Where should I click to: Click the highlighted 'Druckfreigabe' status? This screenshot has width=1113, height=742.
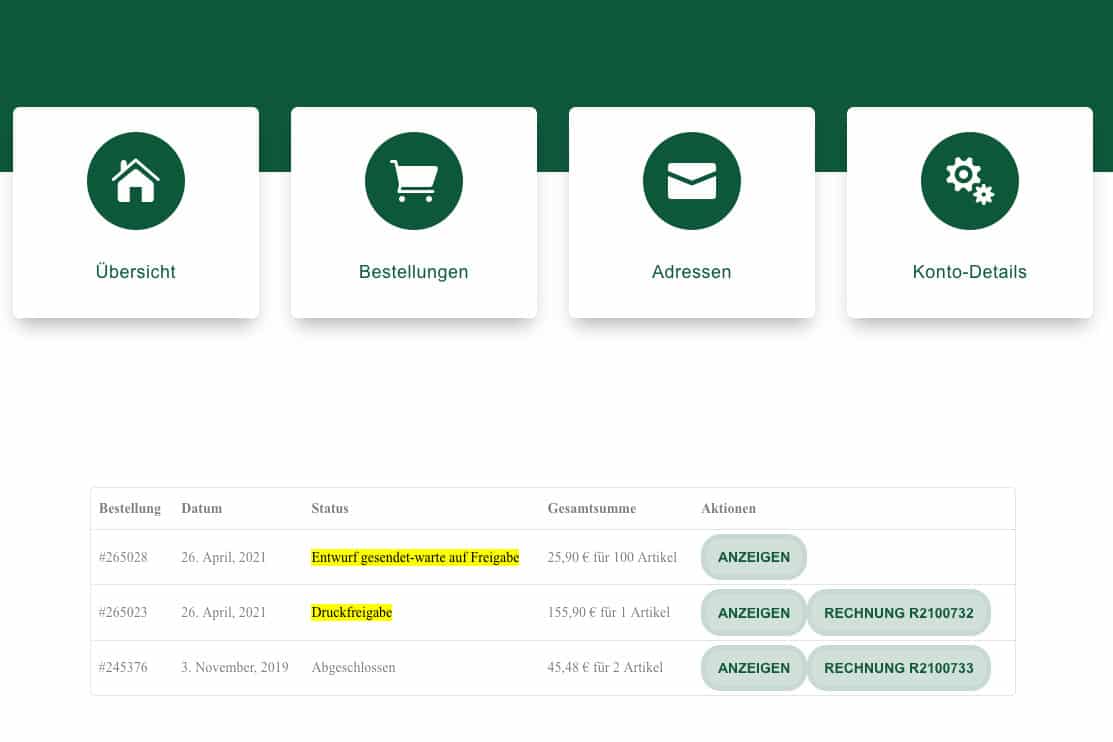[x=351, y=613]
